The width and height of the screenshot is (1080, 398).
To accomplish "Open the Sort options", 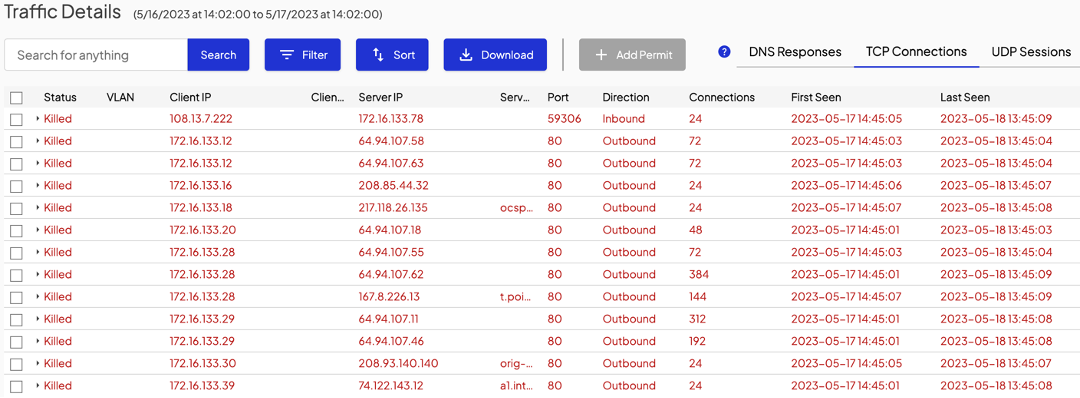I will [392, 55].
